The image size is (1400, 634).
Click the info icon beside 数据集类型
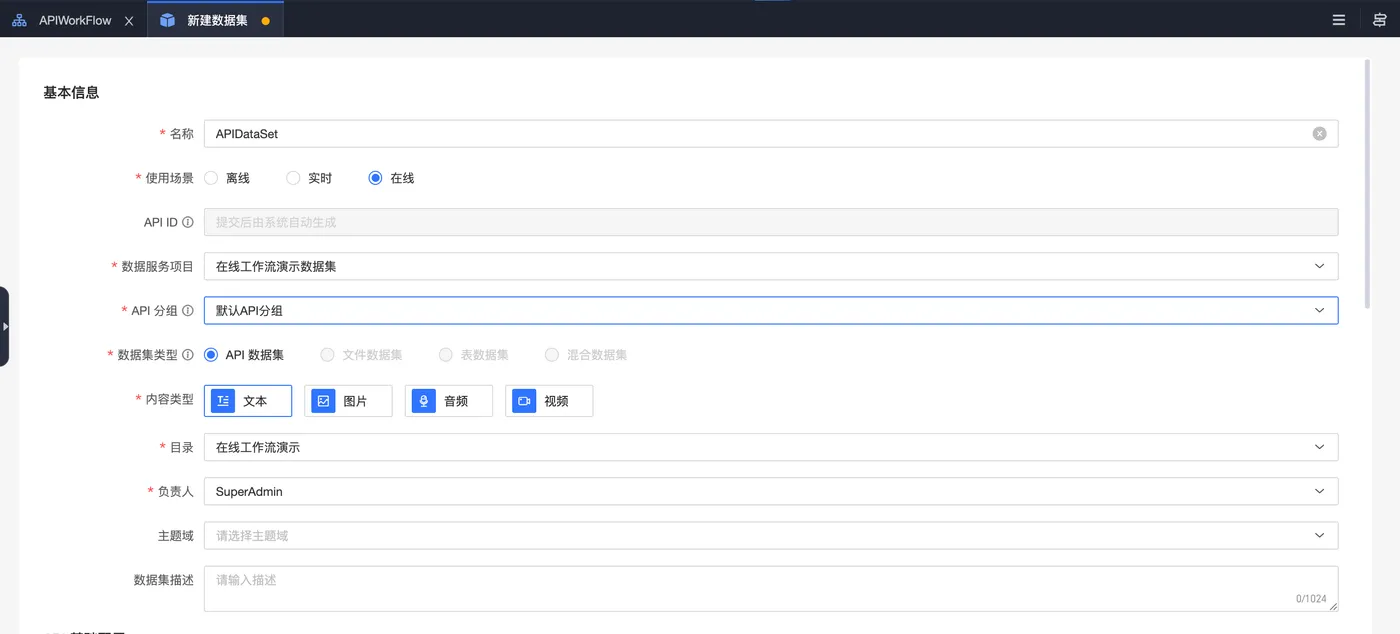pyautogui.click(x=188, y=355)
